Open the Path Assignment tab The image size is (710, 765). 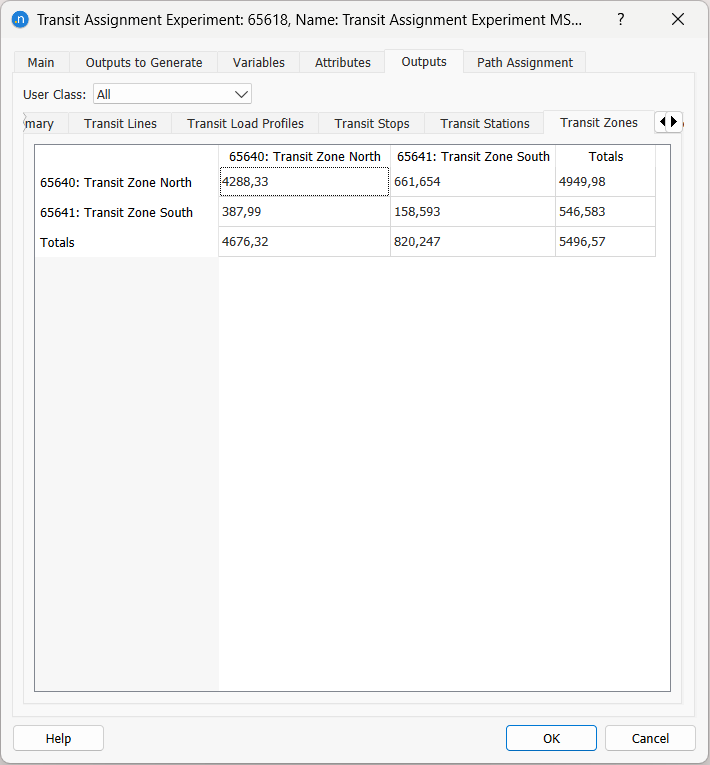click(524, 62)
